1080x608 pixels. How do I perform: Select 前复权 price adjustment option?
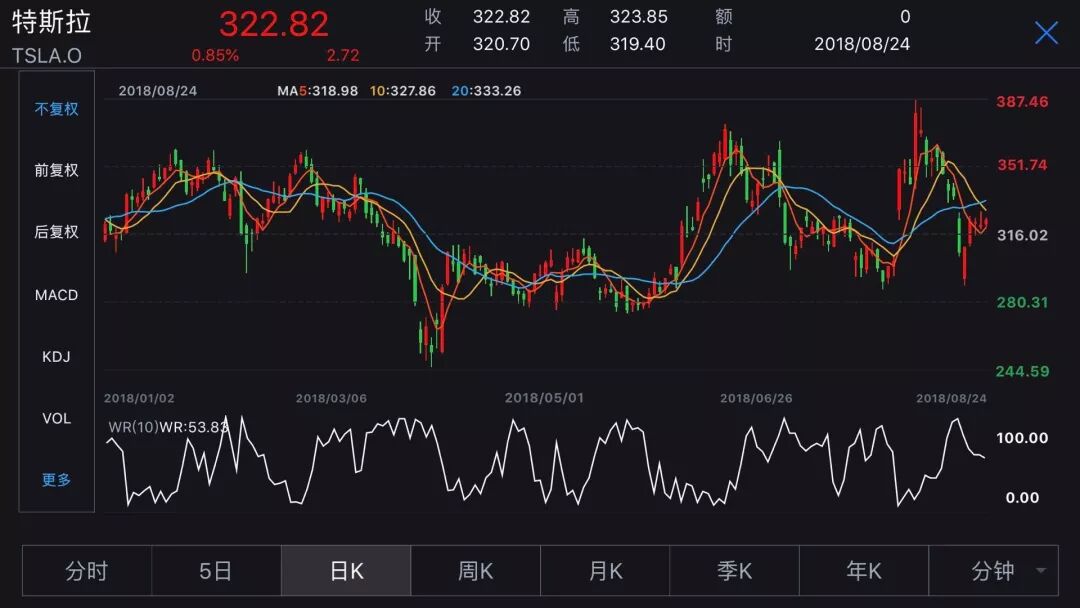56,170
